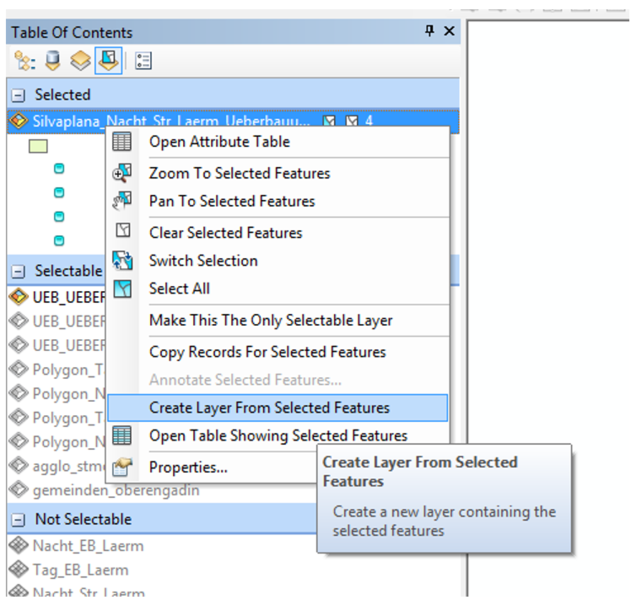Viewport: 631px width, 600px height.
Task: Select Clear Selected Features menu entry
Action: pos(225,233)
